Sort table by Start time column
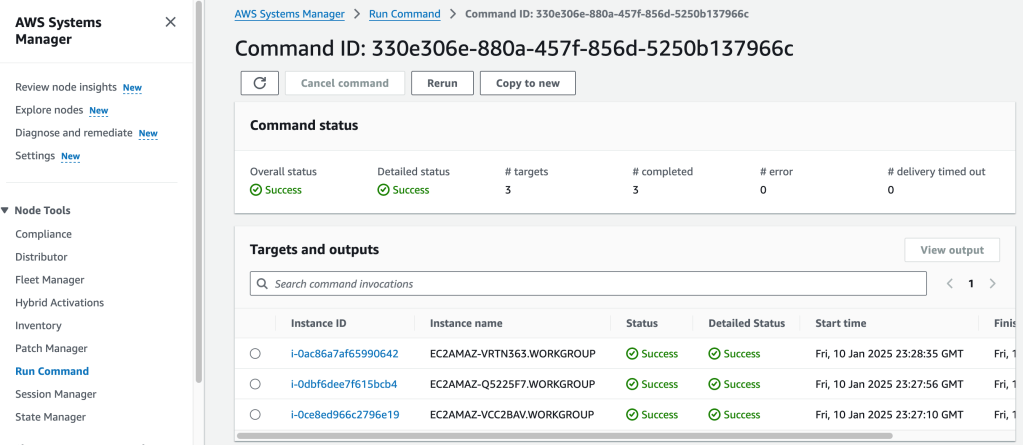1023x445 pixels. [x=840, y=323]
